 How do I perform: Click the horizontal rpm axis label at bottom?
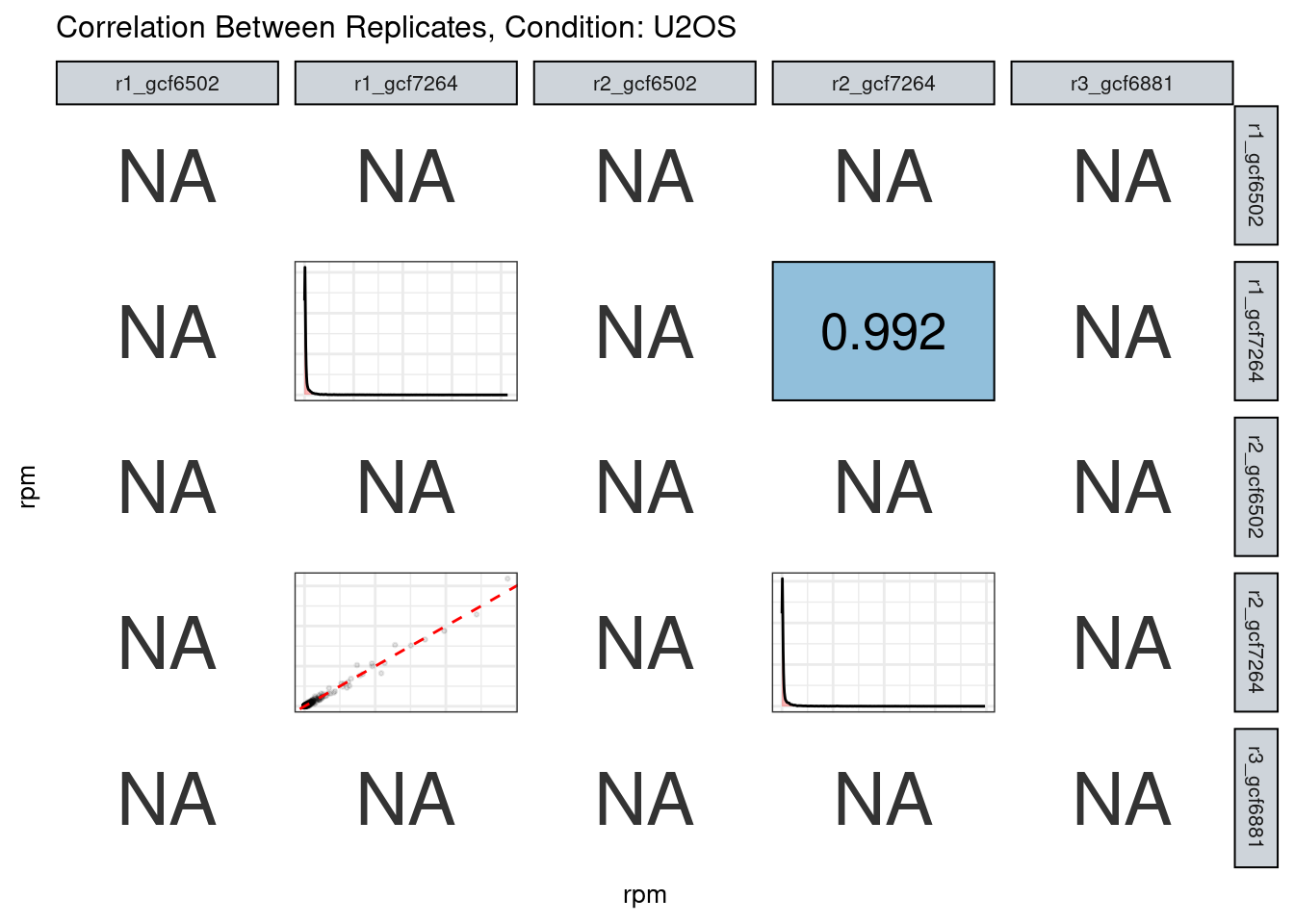point(644,895)
